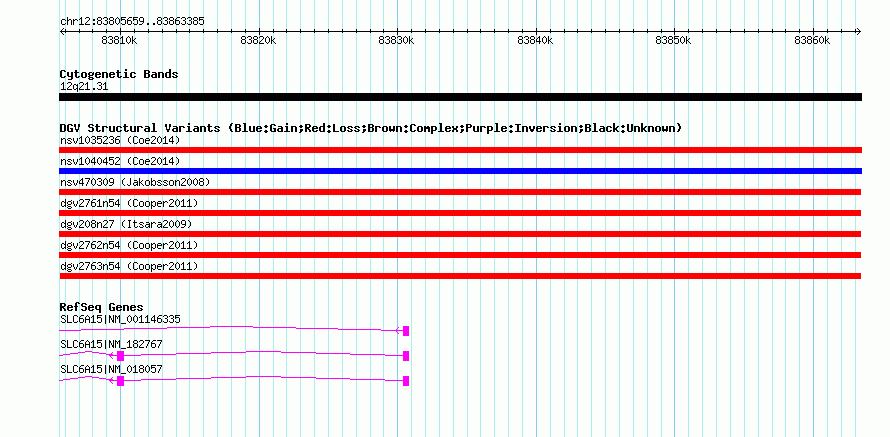Click the SLC6A15|NM_182767 gene label
Viewport: 890px width, 437px height.
pyautogui.click(x=111, y=344)
